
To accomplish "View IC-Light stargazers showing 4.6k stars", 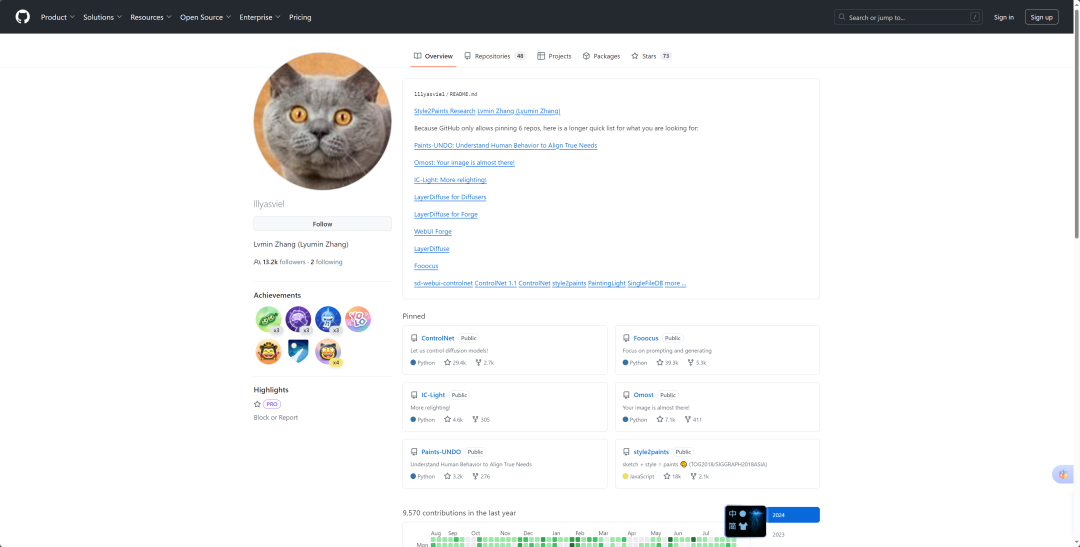I will tap(453, 420).
